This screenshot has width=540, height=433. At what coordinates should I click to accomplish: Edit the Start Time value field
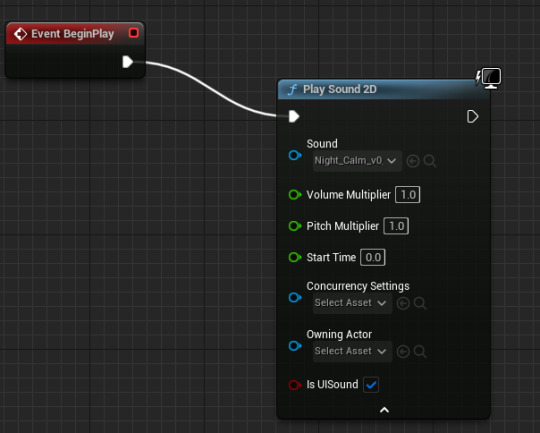(373, 257)
